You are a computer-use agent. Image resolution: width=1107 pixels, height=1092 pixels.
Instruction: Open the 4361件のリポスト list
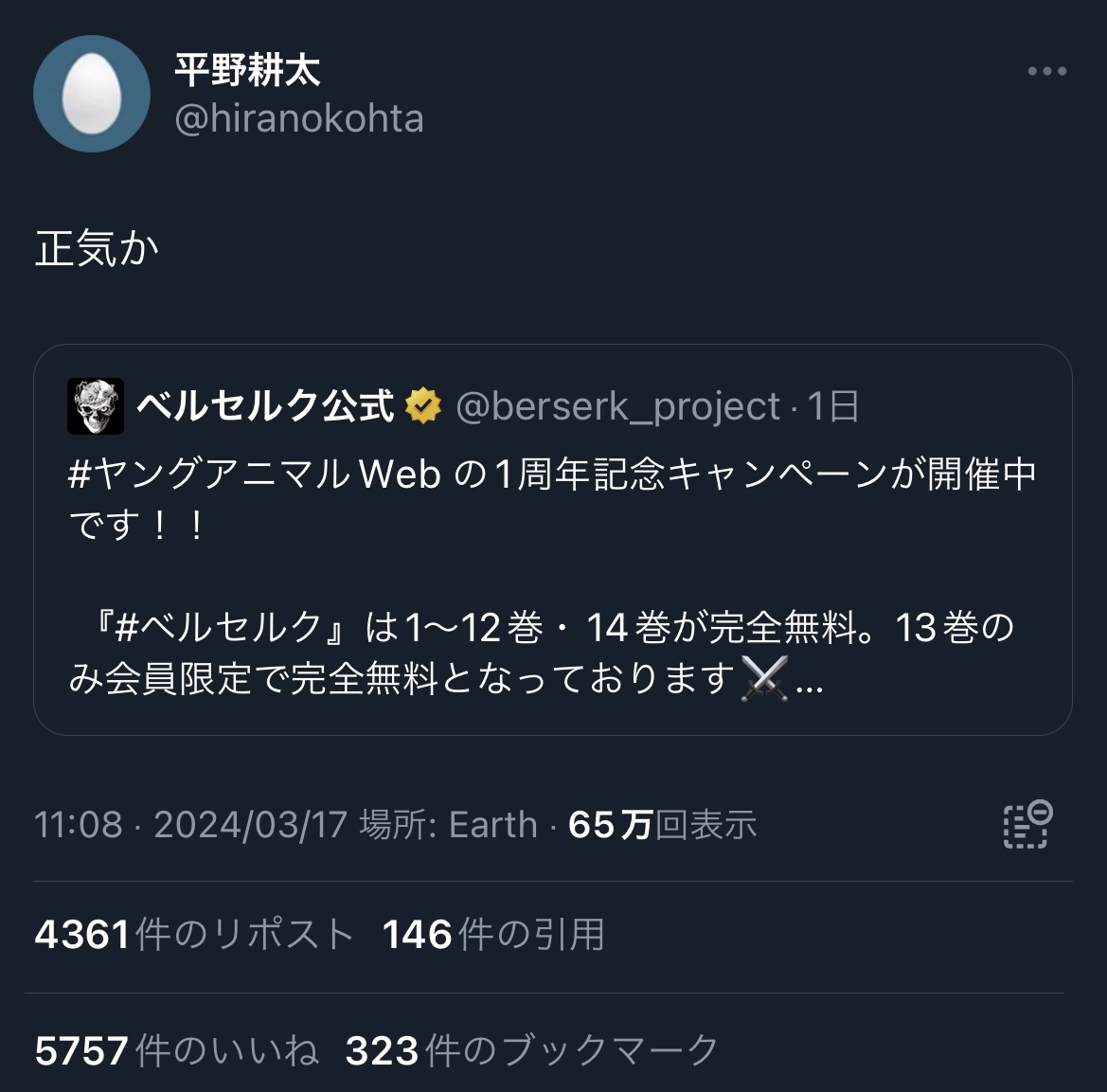[194, 935]
